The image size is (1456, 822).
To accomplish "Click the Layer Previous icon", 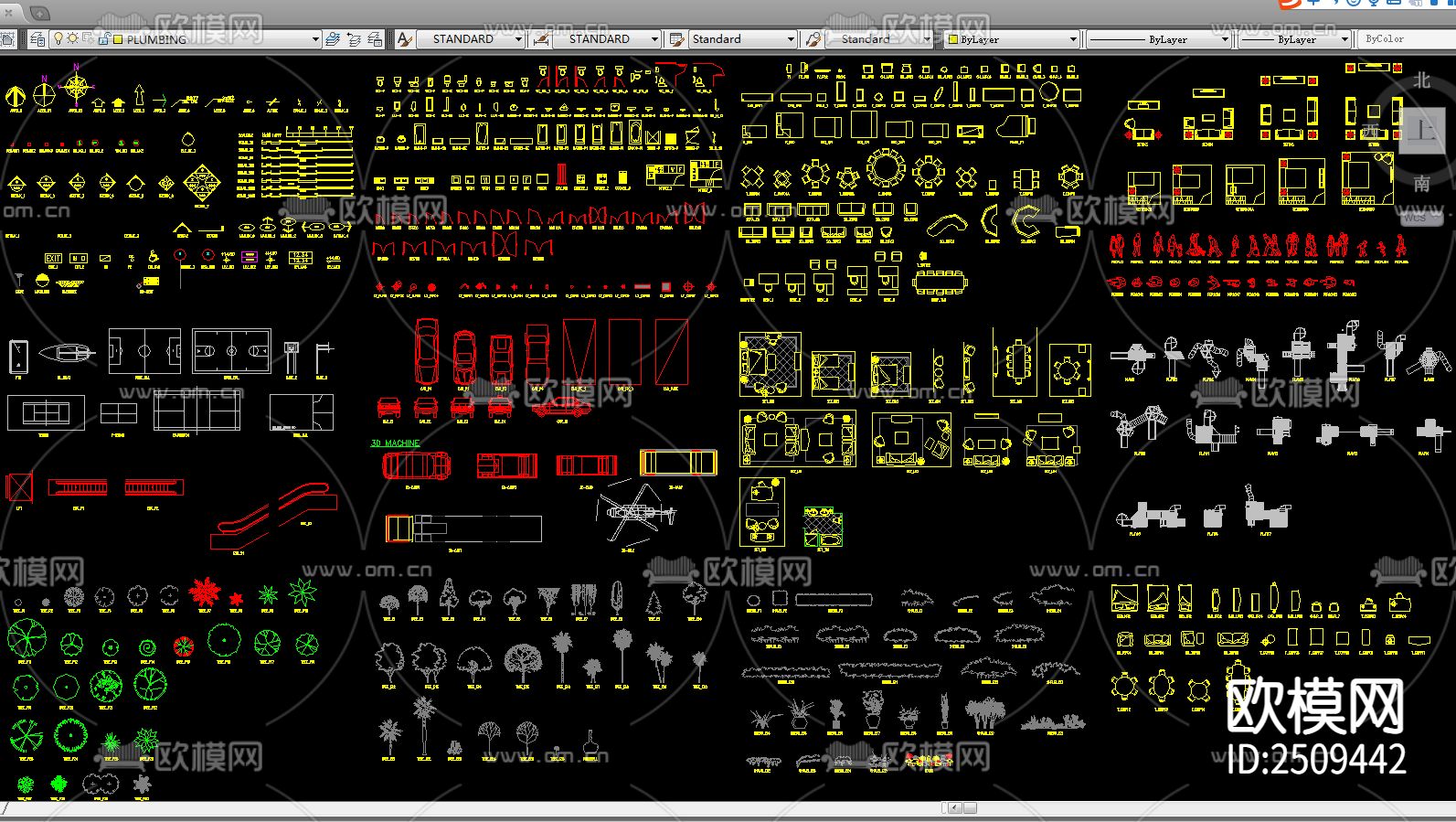I will tap(354, 39).
